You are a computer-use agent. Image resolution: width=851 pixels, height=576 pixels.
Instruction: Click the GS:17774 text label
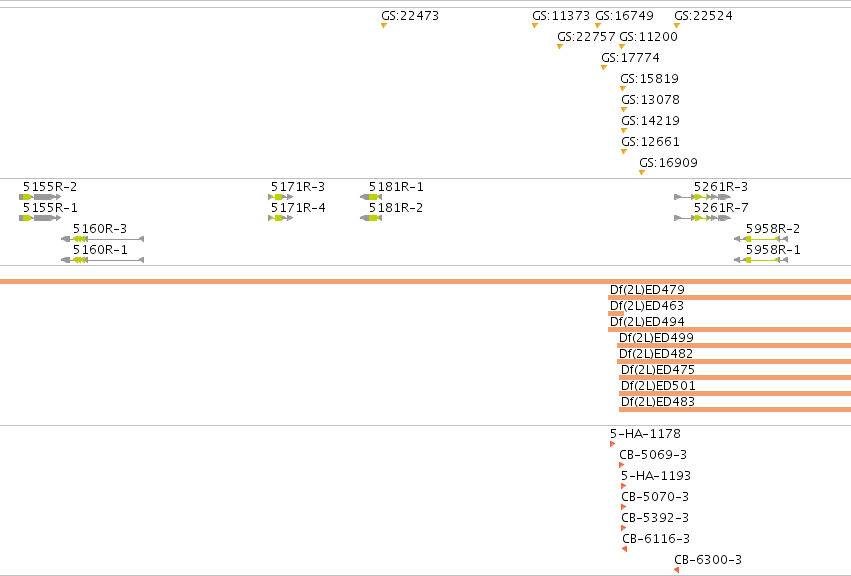(x=630, y=58)
